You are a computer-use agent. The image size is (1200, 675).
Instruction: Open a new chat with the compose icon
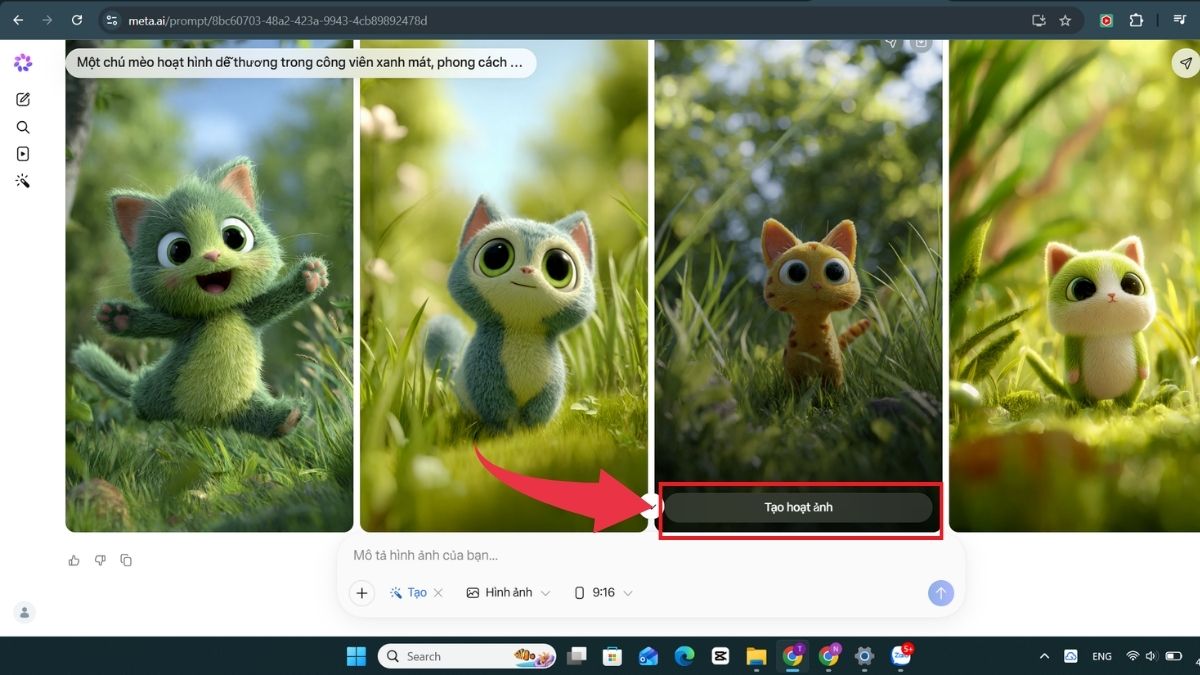click(23, 99)
